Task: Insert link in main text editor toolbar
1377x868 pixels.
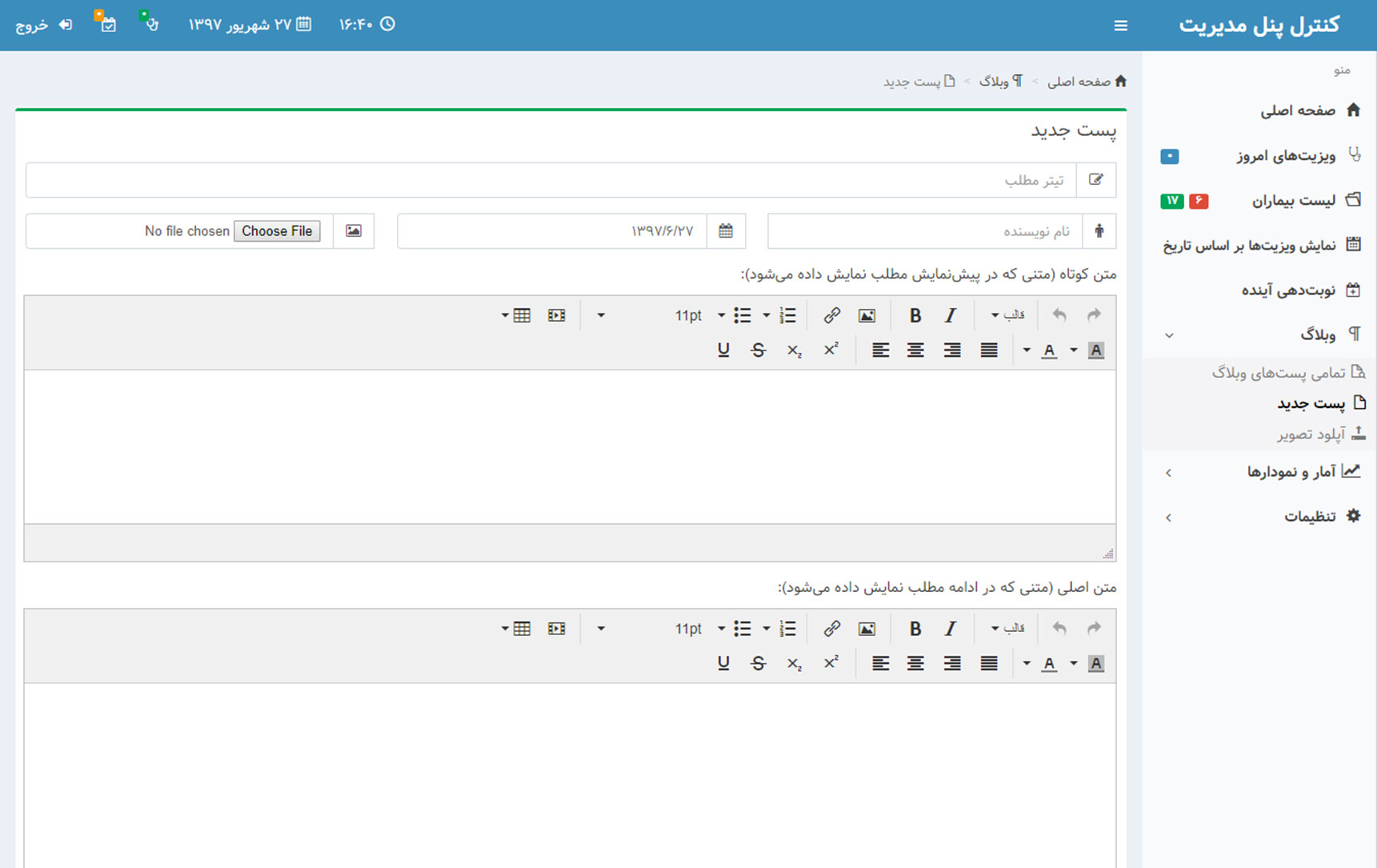Action: (831, 629)
